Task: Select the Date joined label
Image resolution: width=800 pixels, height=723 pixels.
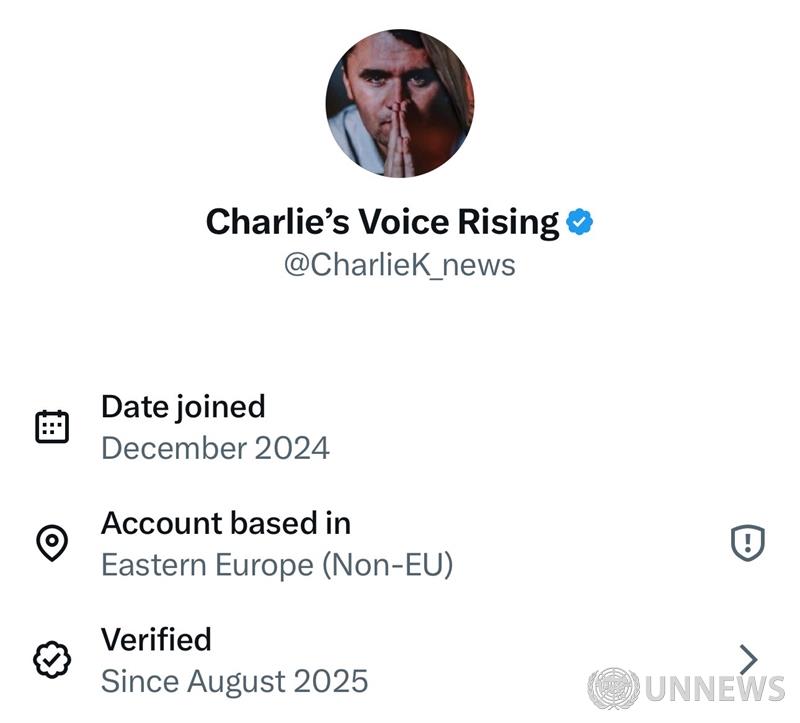Action: [183, 407]
